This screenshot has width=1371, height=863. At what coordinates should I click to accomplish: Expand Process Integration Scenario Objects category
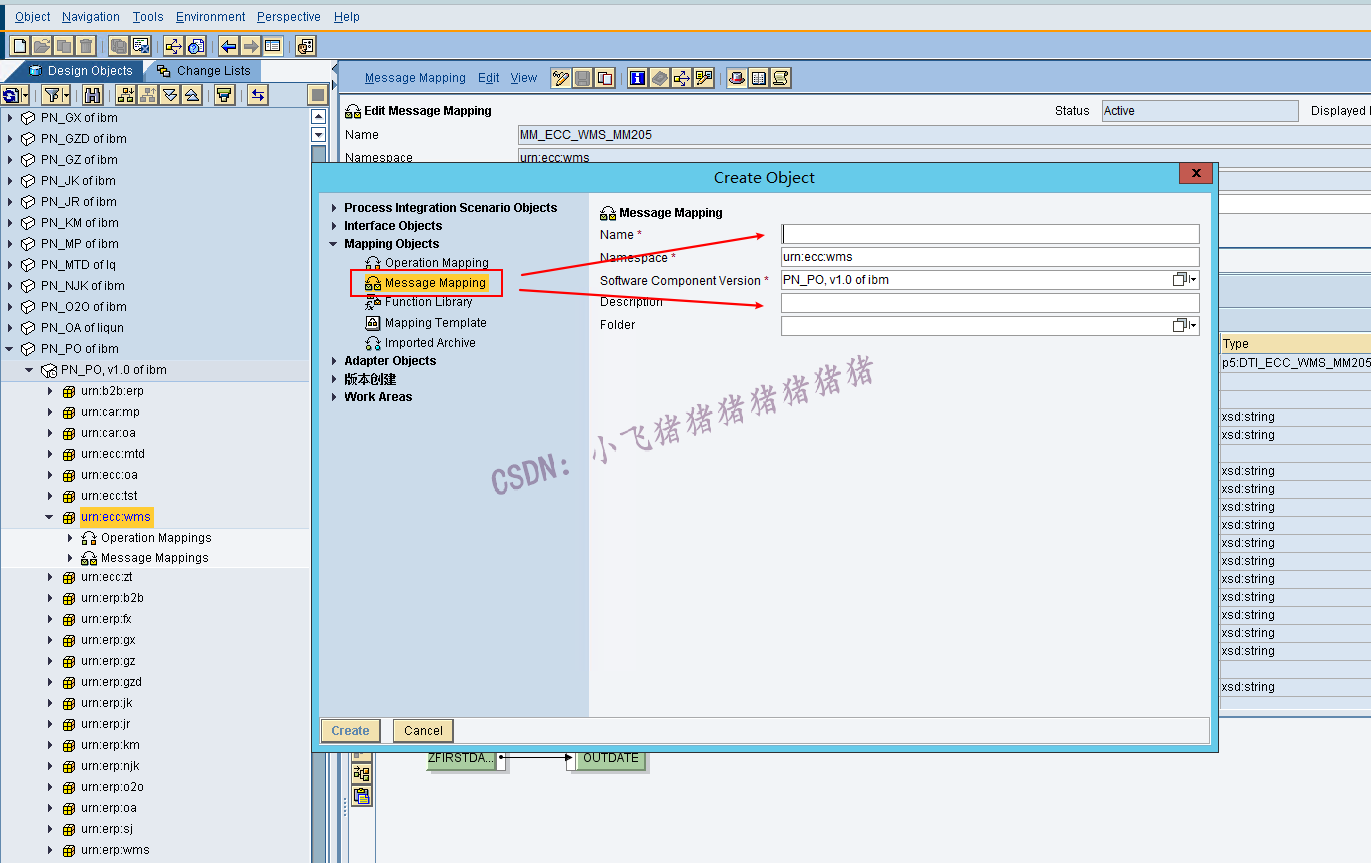[x=335, y=208]
